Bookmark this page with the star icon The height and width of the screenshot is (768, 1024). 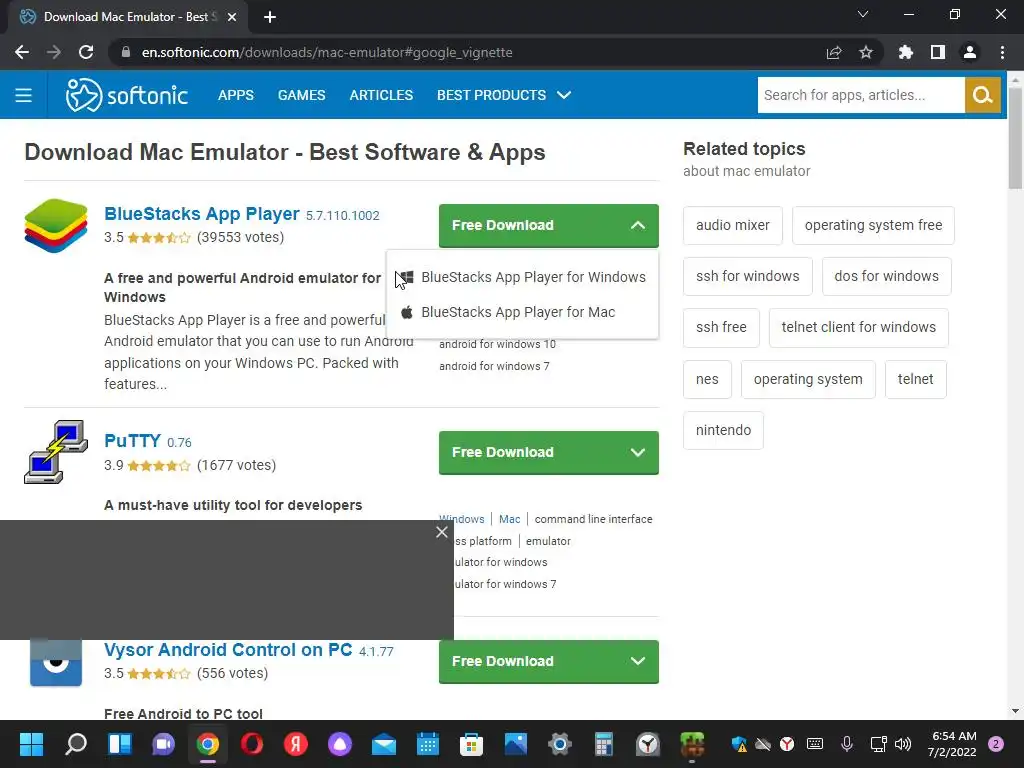pyautogui.click(x=866, y=52)
